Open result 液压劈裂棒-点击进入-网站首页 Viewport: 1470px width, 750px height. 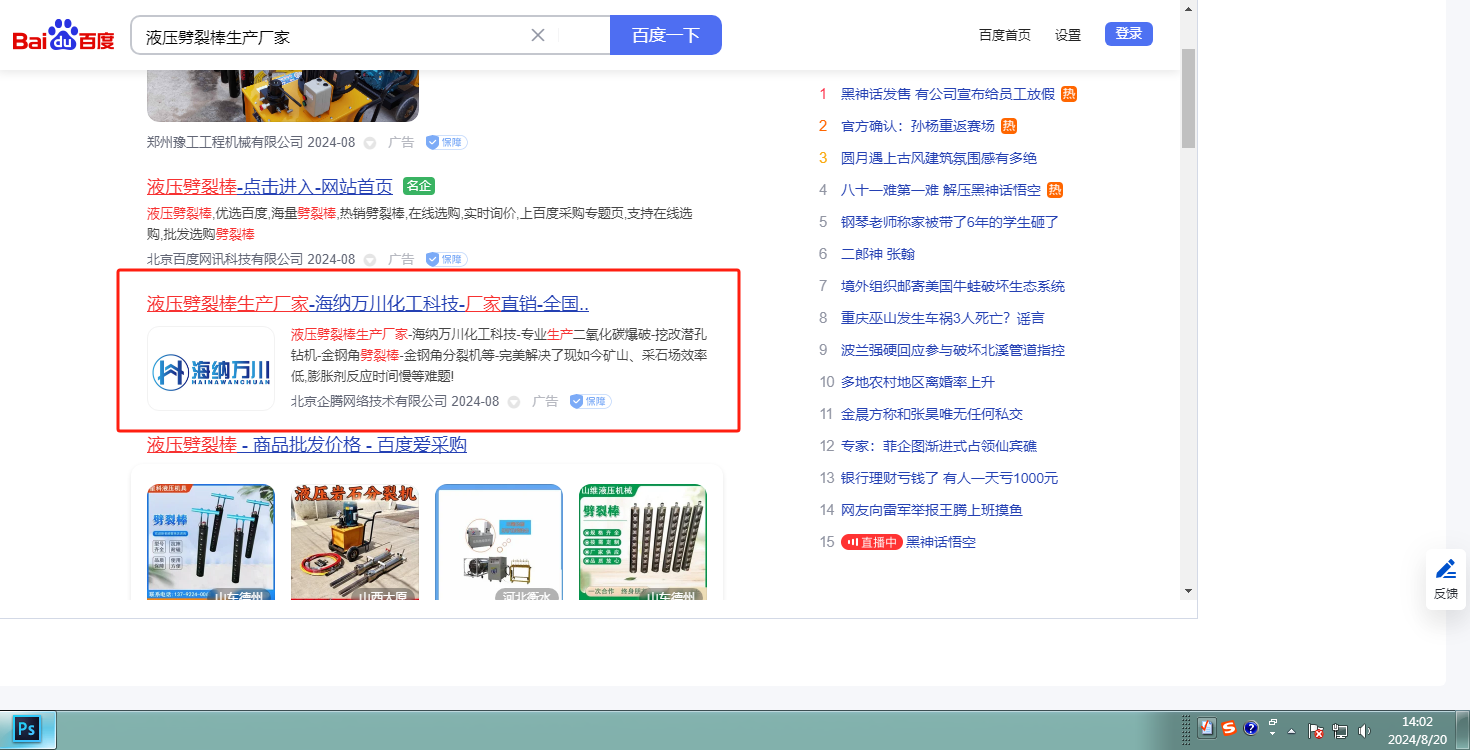pos(270,186)
